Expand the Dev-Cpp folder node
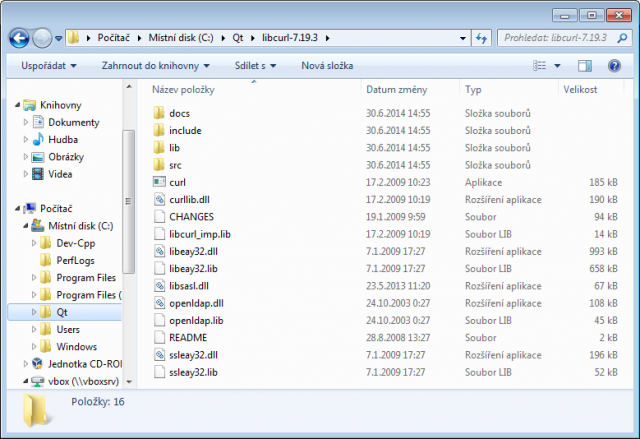Screen dimensions: 640x439 click(34, 243)
